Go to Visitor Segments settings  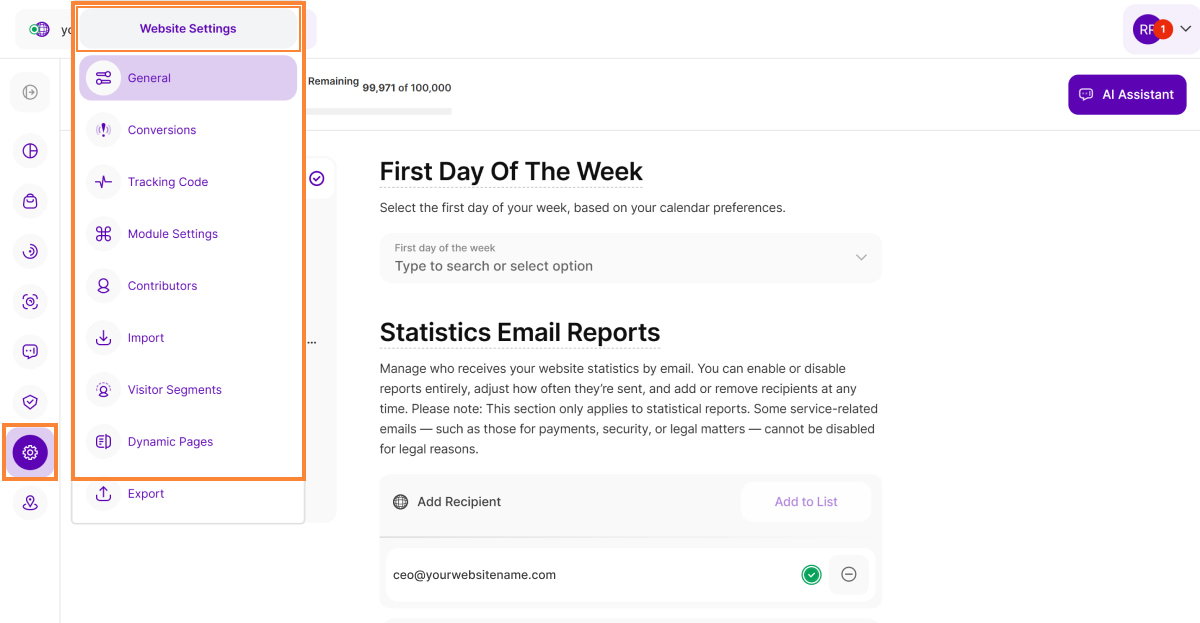click(175, 390)
